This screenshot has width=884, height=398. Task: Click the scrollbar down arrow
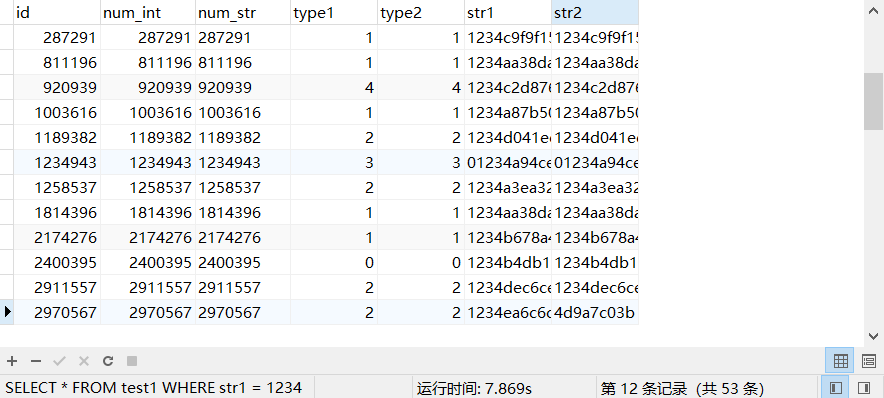(873, 336)
